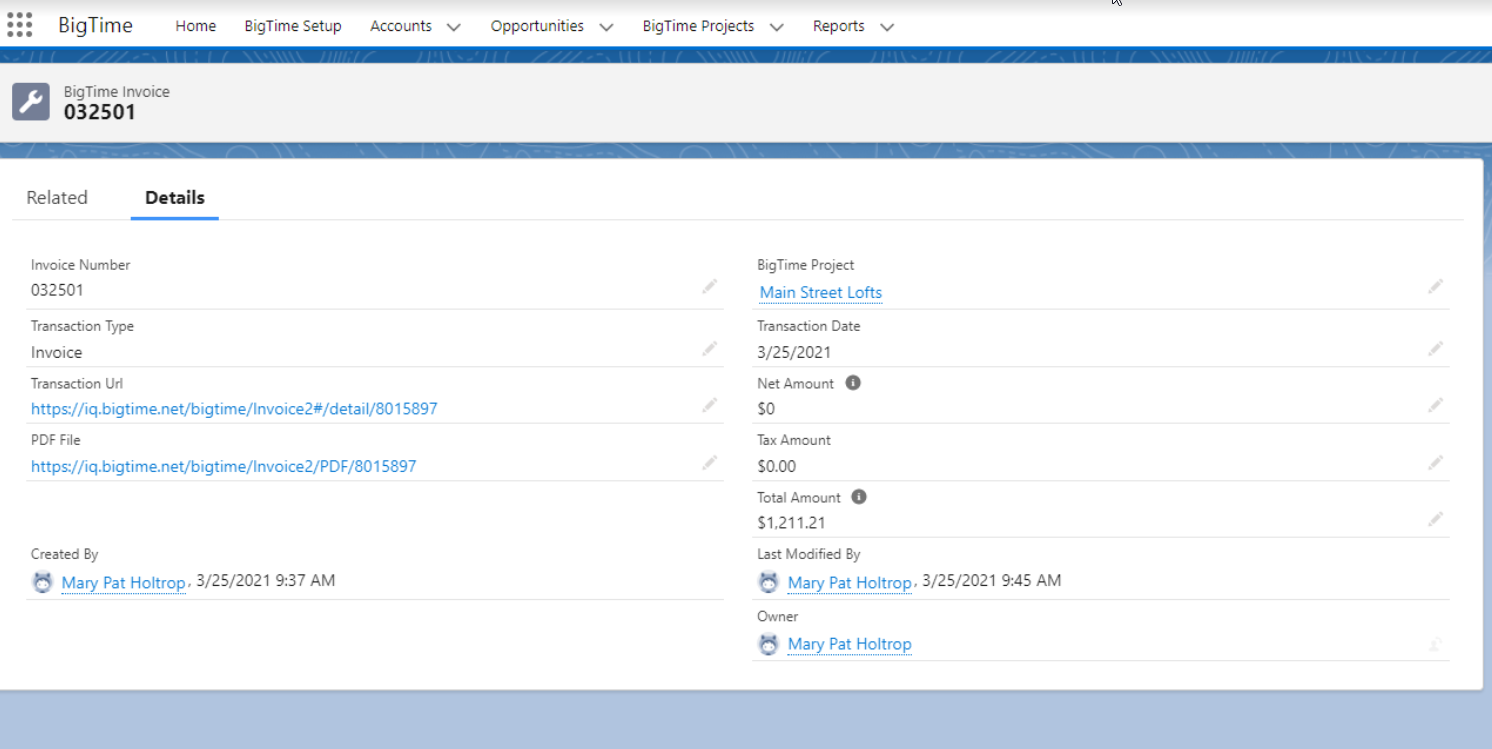The width and height of the screenshot is (1492, 749).
Task: Expand the Accounts menu chevron
Action: (x=454, y=27)
